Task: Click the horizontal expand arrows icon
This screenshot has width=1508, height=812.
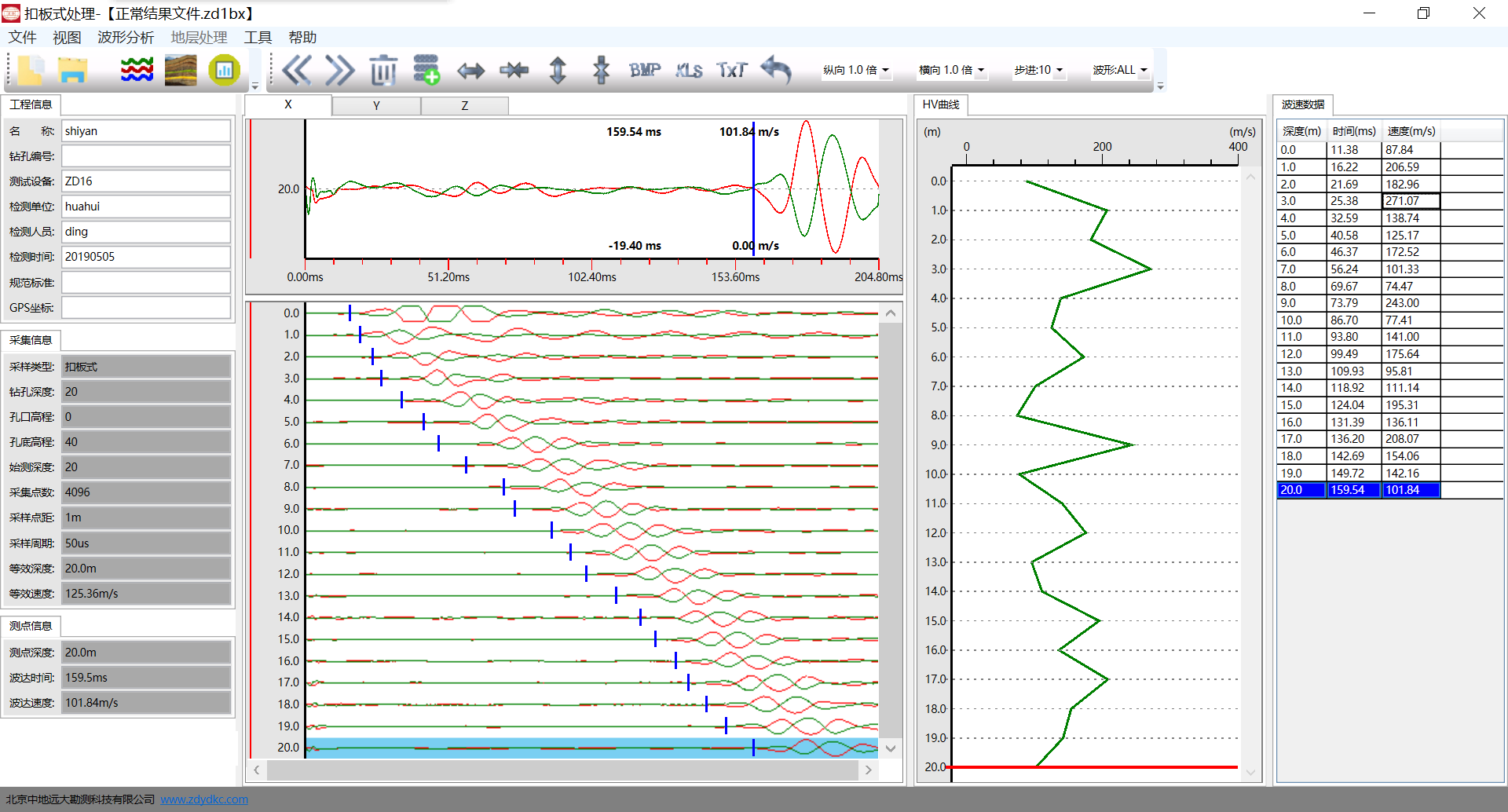Action: click(470, 71)
